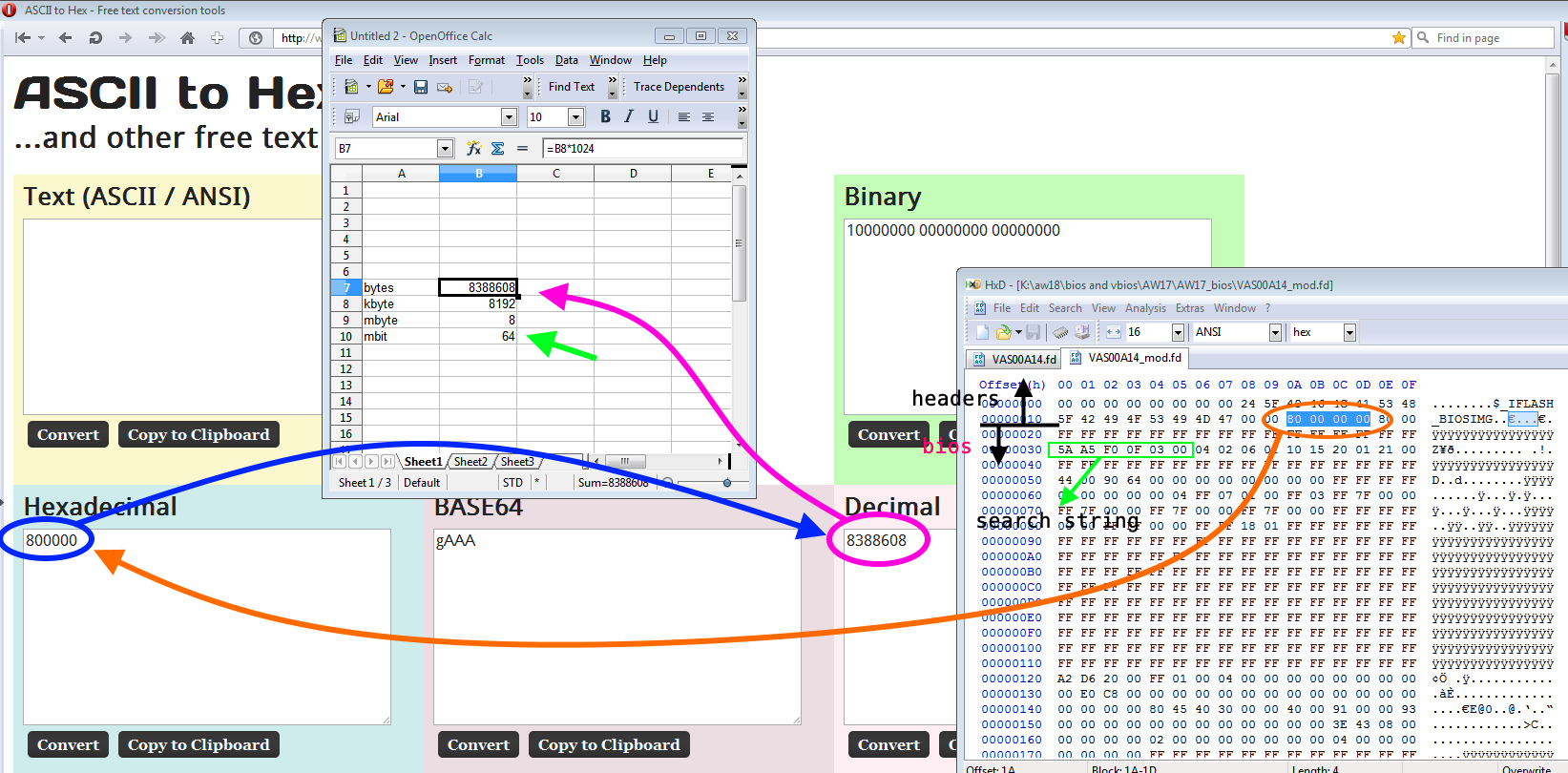Click the send document as e-mail icon in Calc
Screen dimensions: 1568x773
point(445,87)
